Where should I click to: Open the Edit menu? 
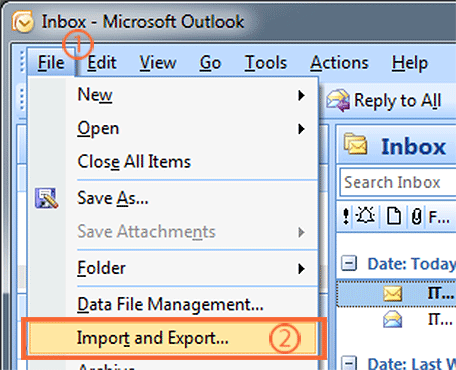tap(102, 62)
